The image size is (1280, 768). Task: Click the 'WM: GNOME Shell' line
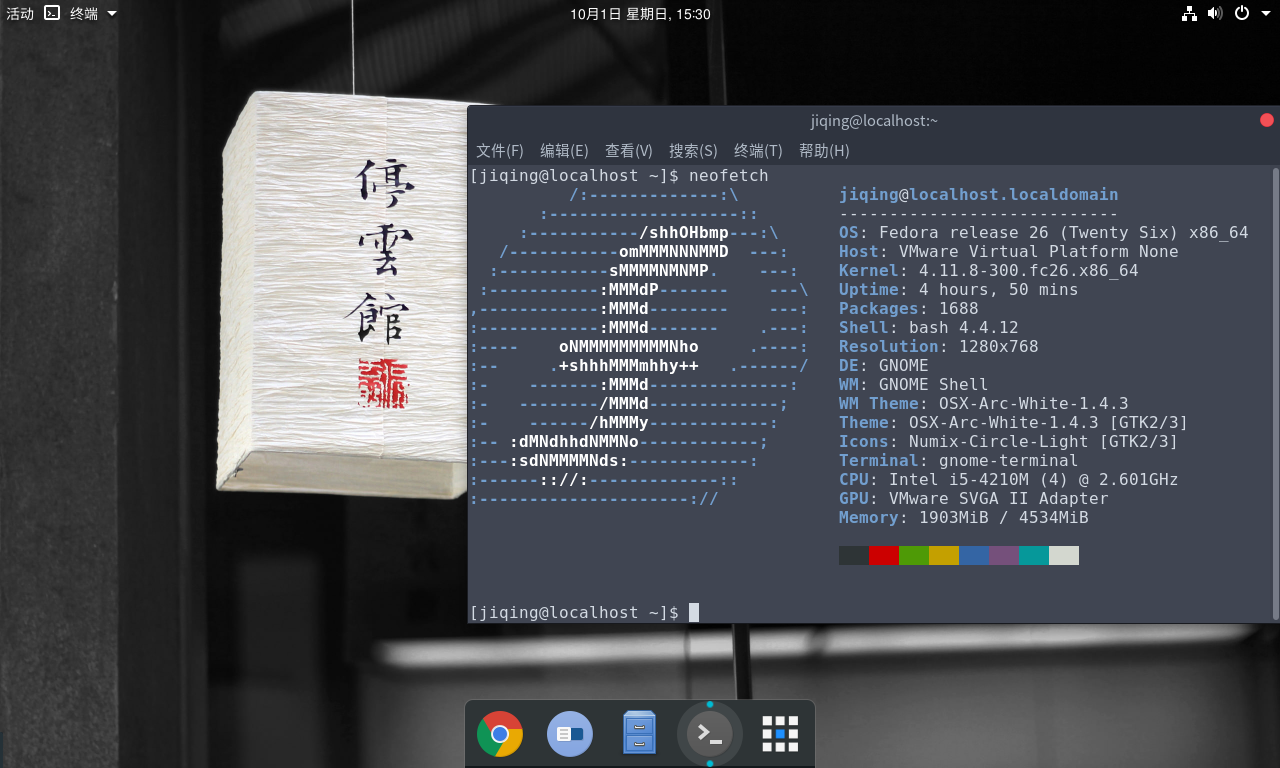[914, 385]
